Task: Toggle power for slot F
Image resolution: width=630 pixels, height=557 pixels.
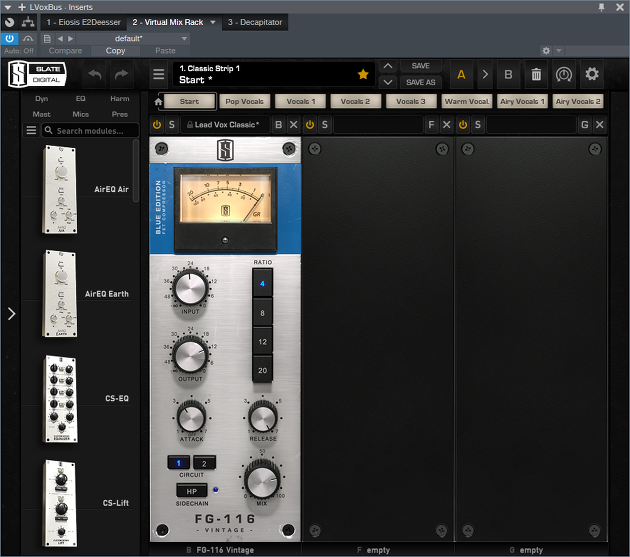Action: pyautogui.click(x=310, y=125)
